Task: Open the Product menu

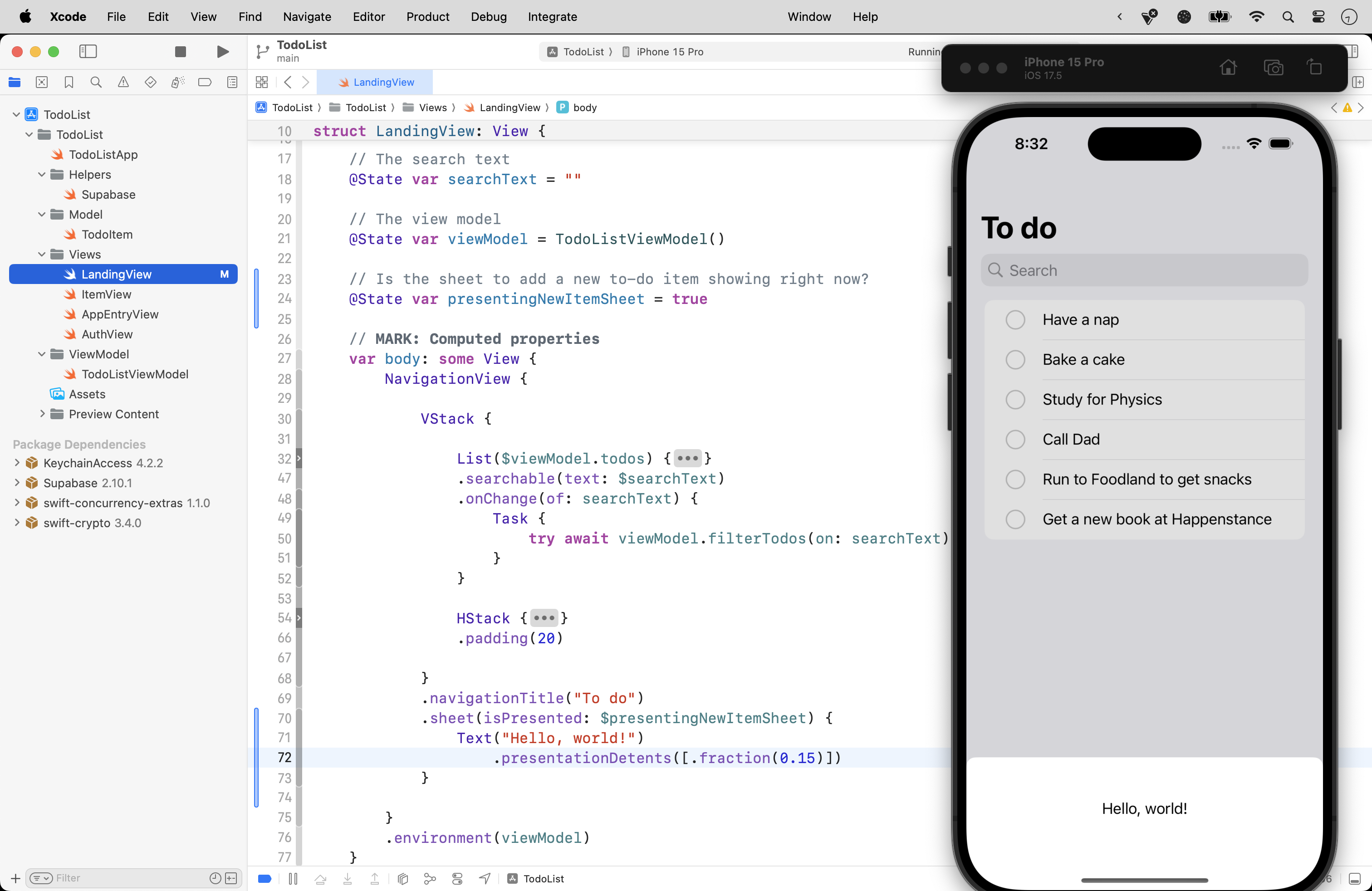Action: pos(427,17)
